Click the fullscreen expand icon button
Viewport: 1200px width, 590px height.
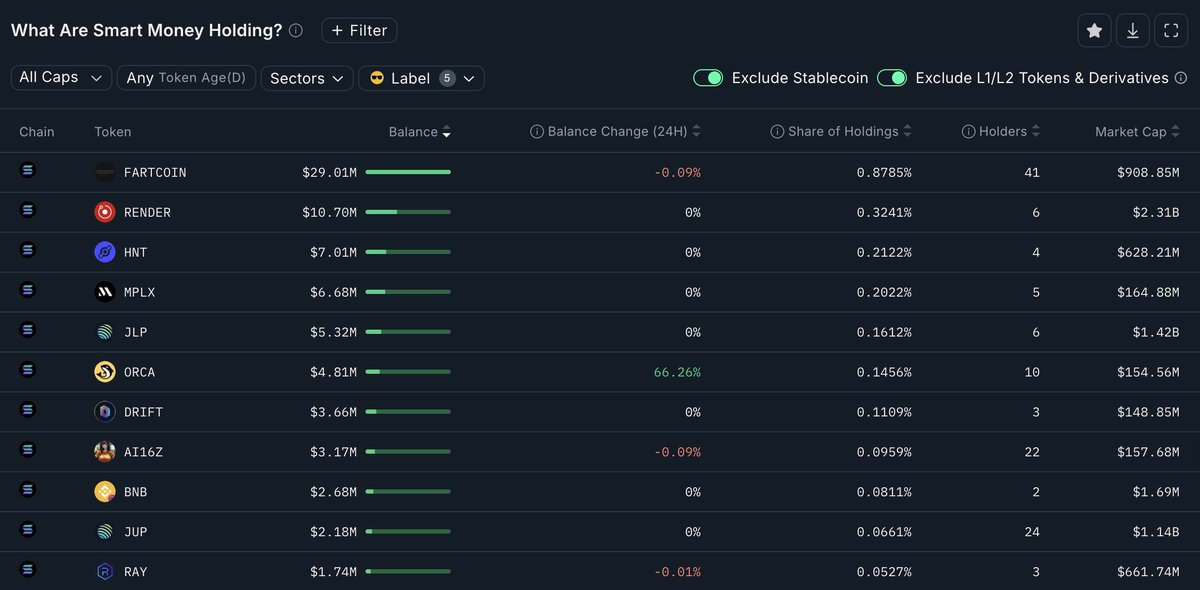[1171, 31]
